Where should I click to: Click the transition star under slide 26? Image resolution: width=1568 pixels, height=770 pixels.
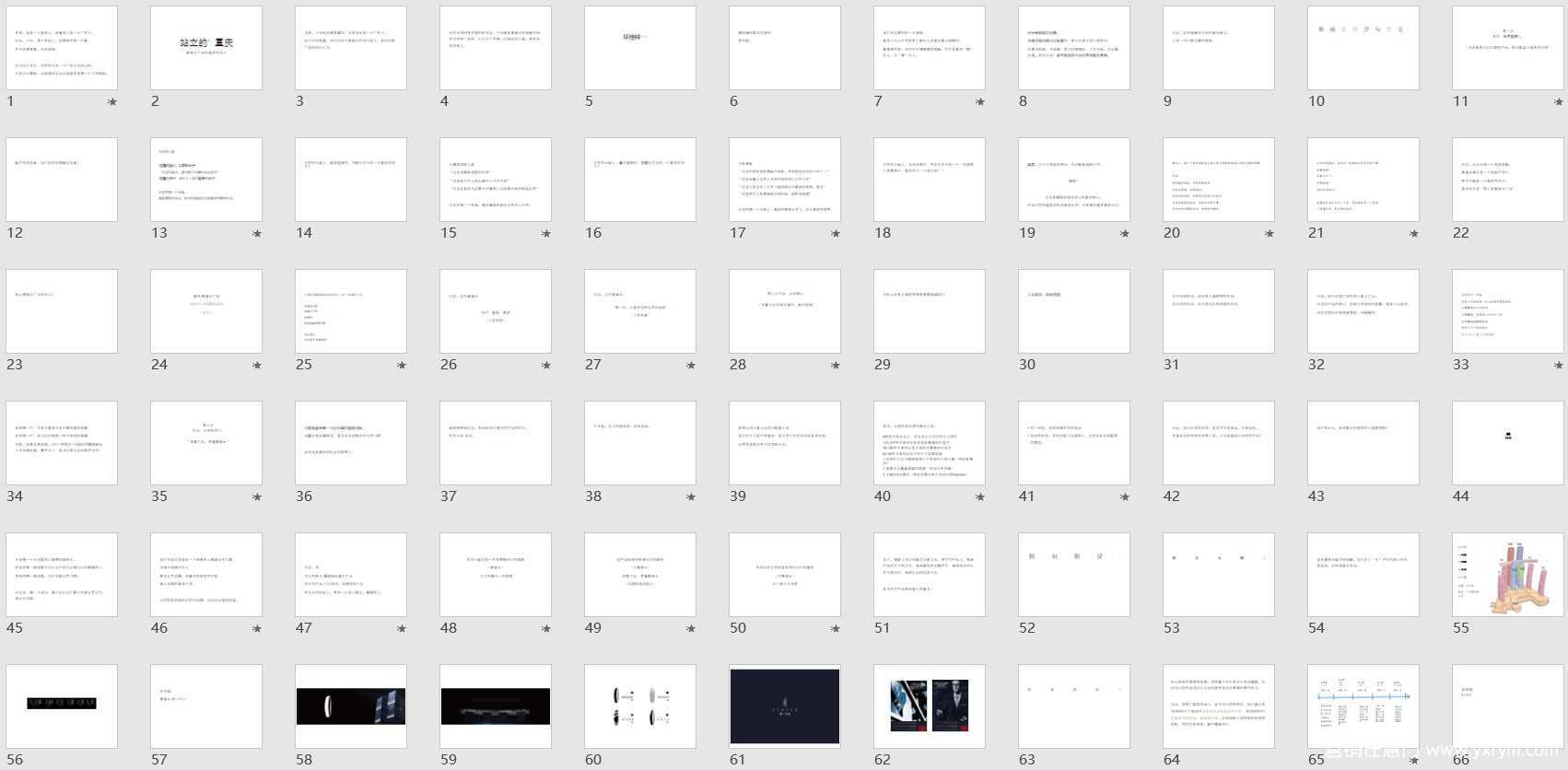(546, 366)
